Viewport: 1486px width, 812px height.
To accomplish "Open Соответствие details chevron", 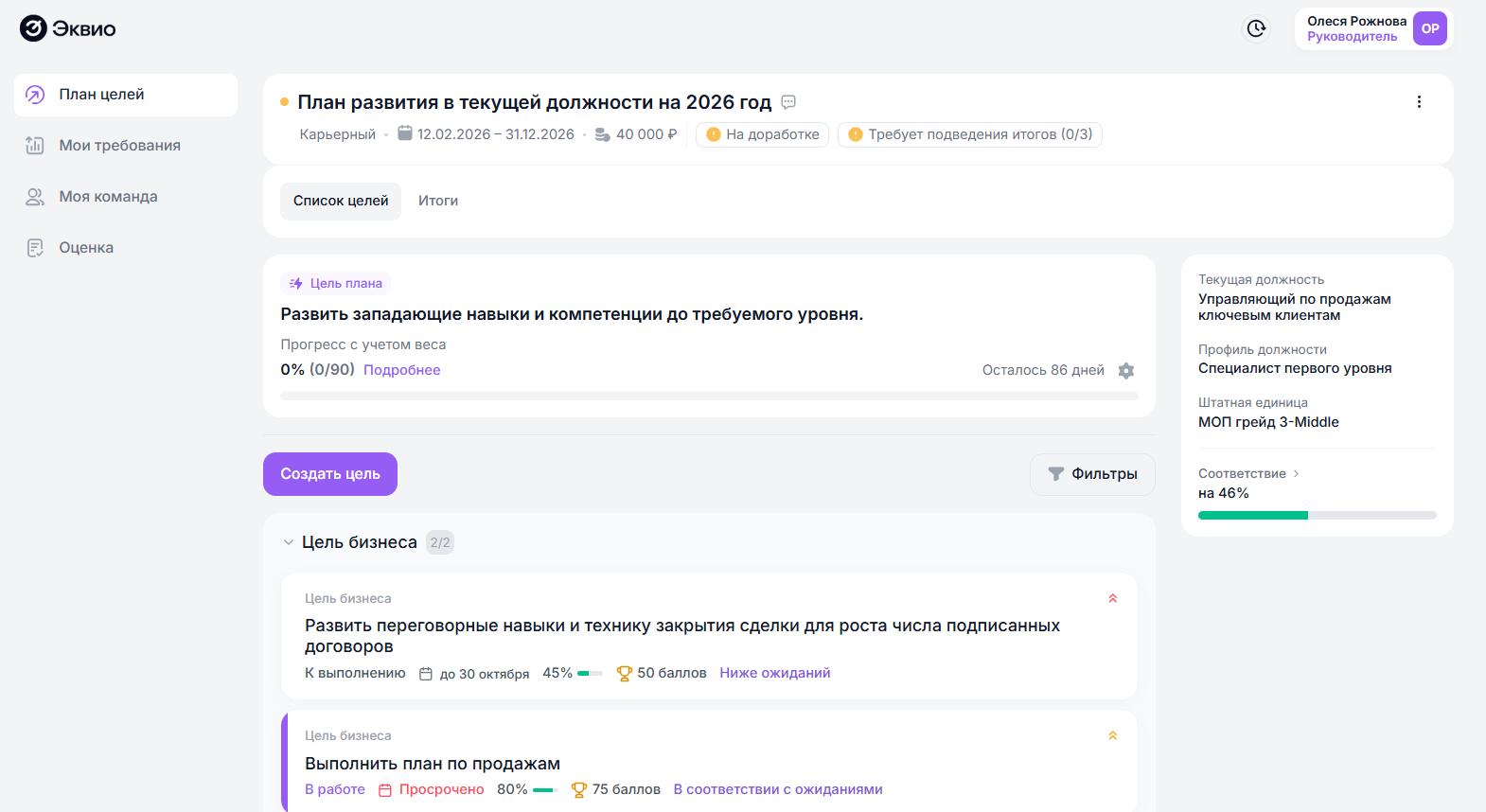I will tap(1296, 473).
